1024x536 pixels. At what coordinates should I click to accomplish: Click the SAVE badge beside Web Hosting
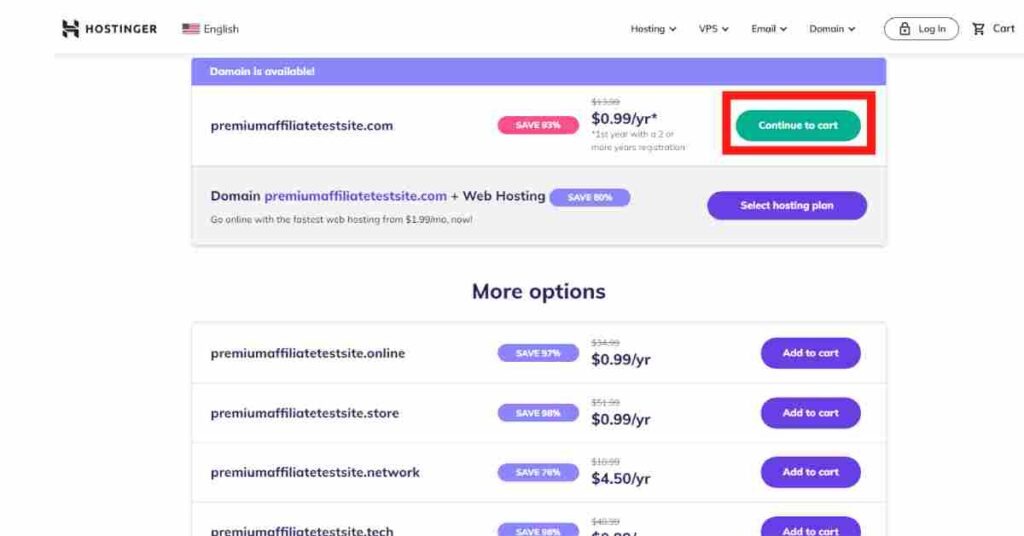click(590, 197)
